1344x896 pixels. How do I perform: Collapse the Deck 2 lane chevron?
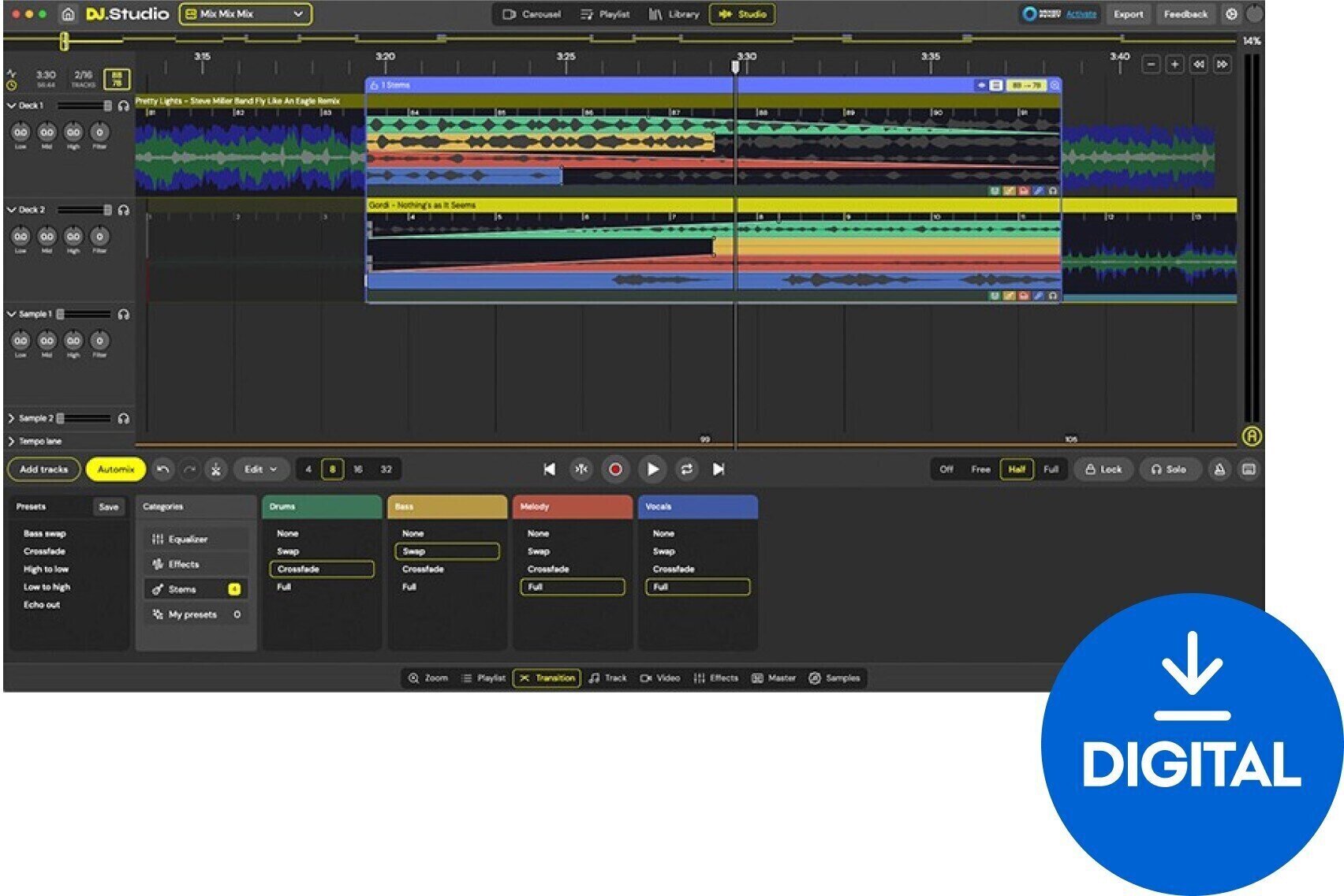click(x=10, y=210)
